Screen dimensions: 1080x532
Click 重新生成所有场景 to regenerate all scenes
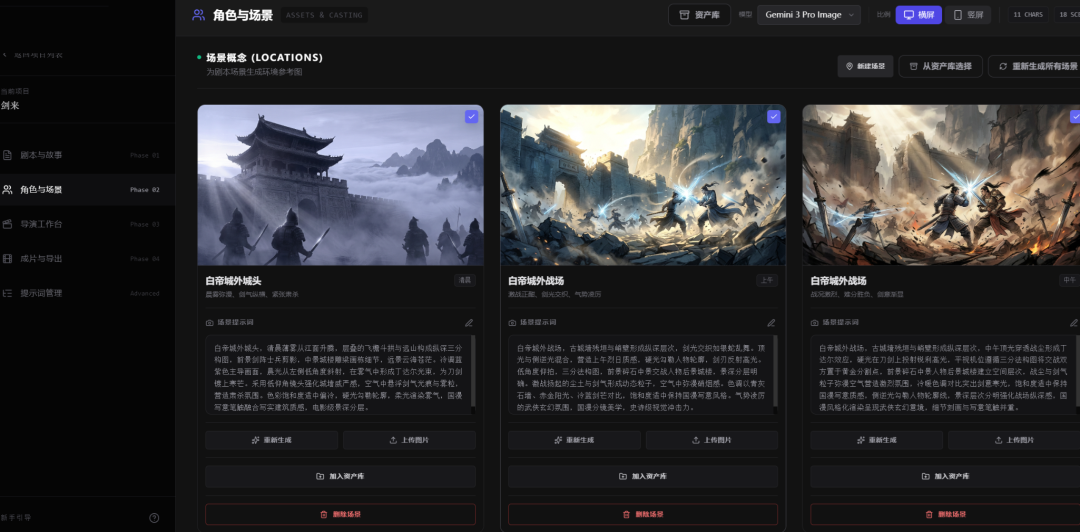[1037, 66]
